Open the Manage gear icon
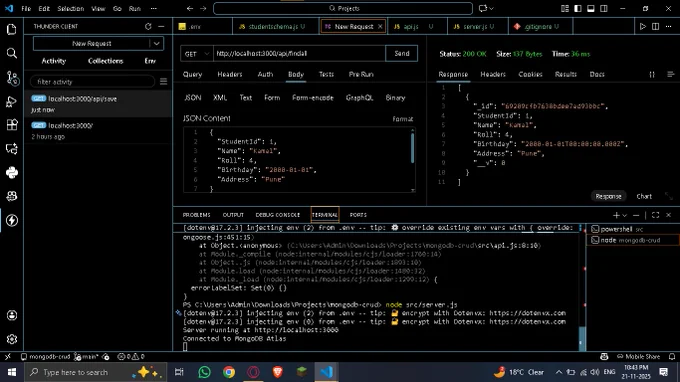This screenshot has height=382, width=680. 12,339
